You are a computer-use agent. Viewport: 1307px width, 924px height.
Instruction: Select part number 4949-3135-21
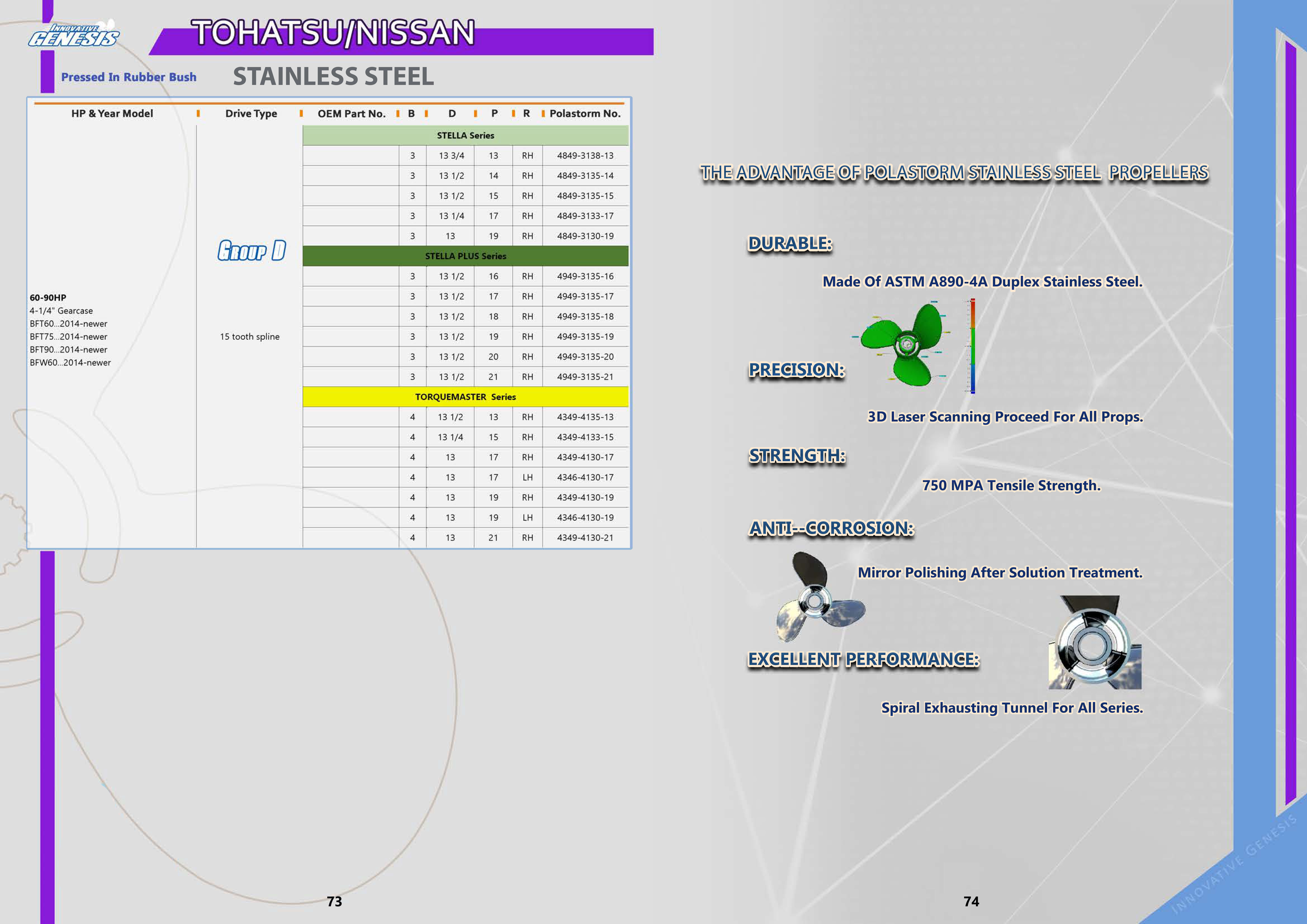click(x=585, y=377)
